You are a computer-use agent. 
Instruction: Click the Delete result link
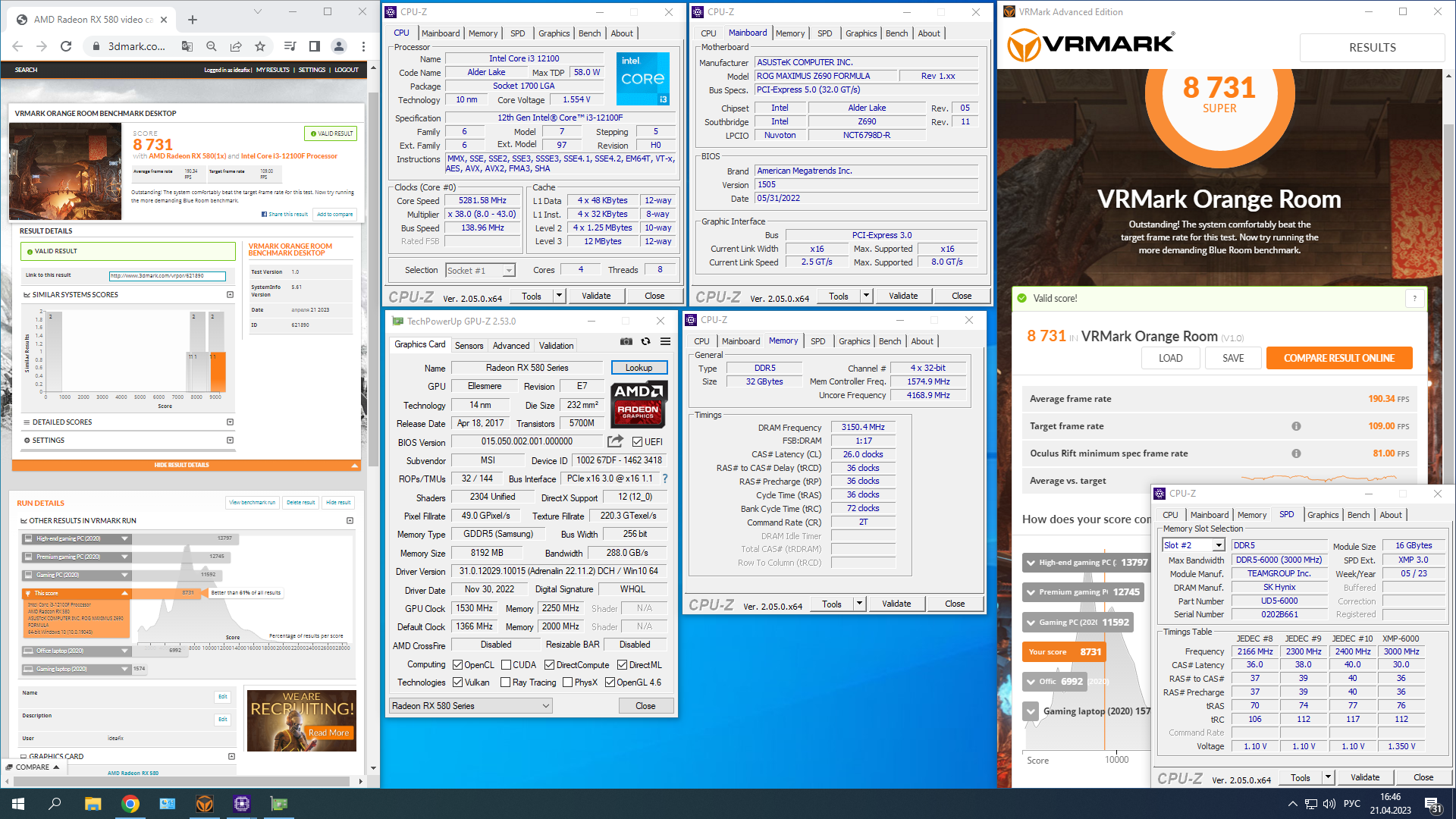300,503
